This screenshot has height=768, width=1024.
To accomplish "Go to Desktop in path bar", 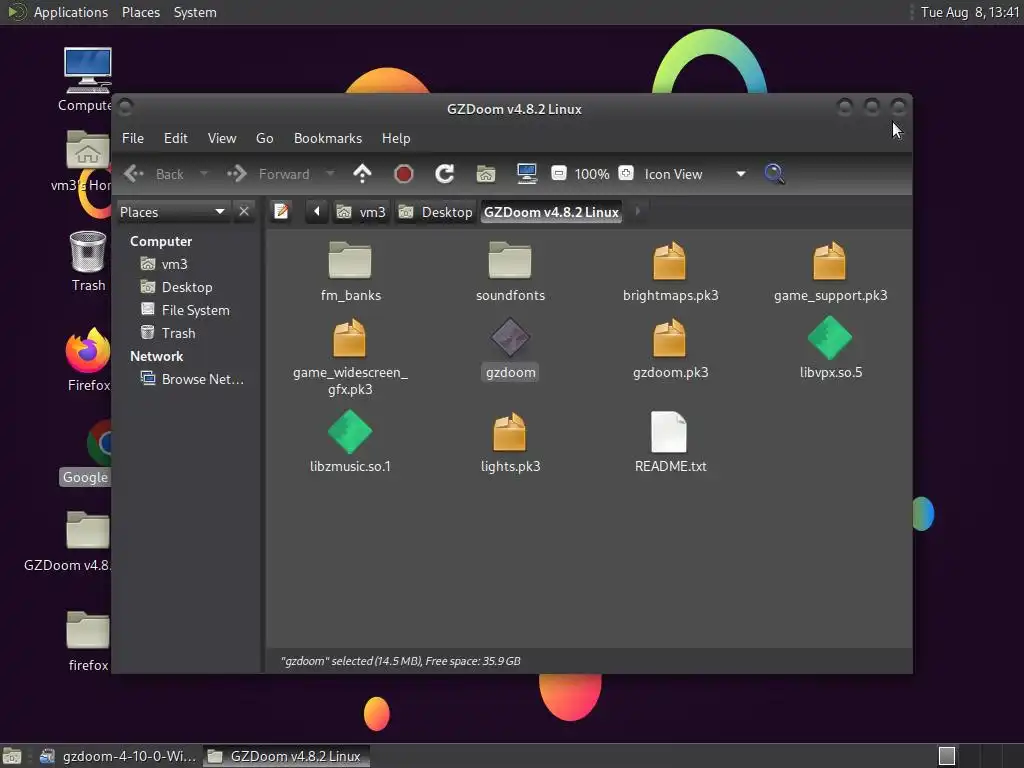I will [x=436, y=212].
